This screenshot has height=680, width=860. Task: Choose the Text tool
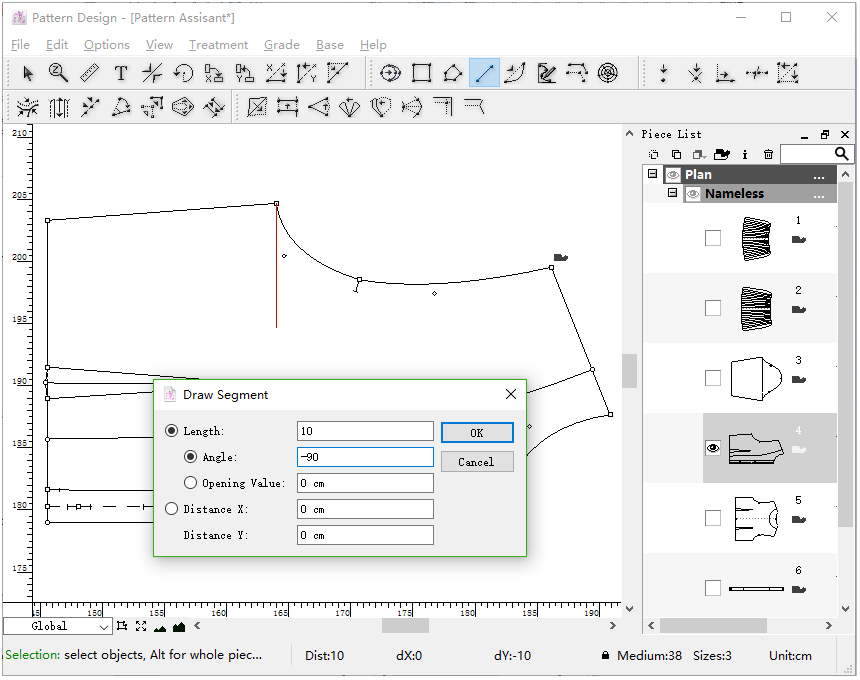[x=121, y=73]
